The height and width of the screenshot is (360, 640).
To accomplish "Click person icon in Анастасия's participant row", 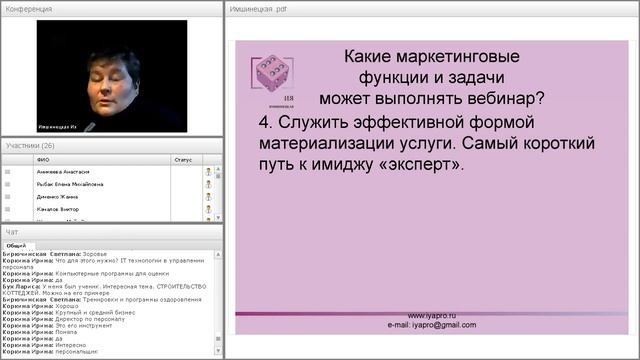I will click(209, 172).
